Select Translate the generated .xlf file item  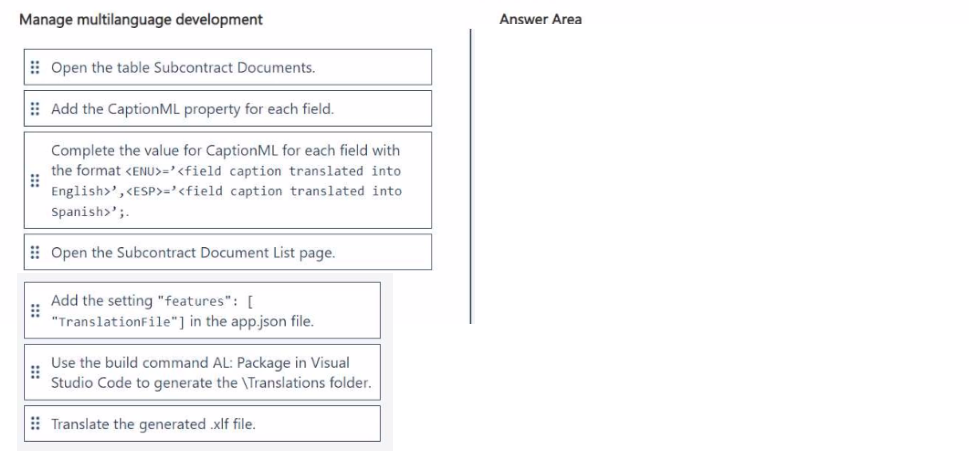click(x=202, y=423)
